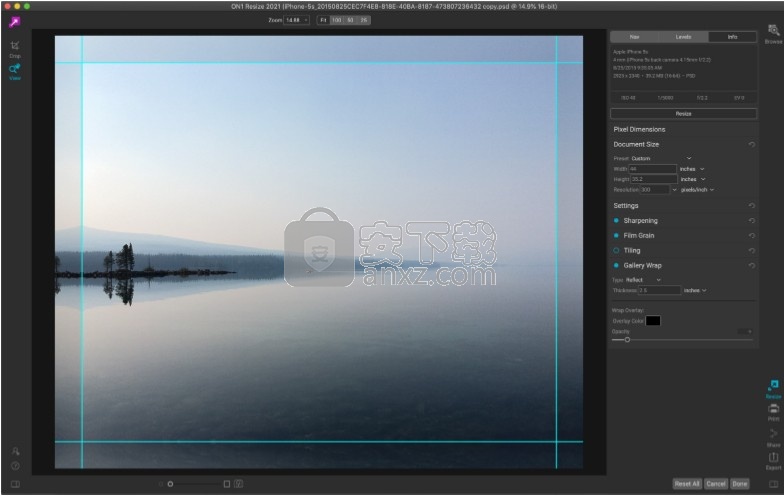The height and width of the screenshot is (497, 784).
Task: Open the user account icon
Action: pos(15,451)
